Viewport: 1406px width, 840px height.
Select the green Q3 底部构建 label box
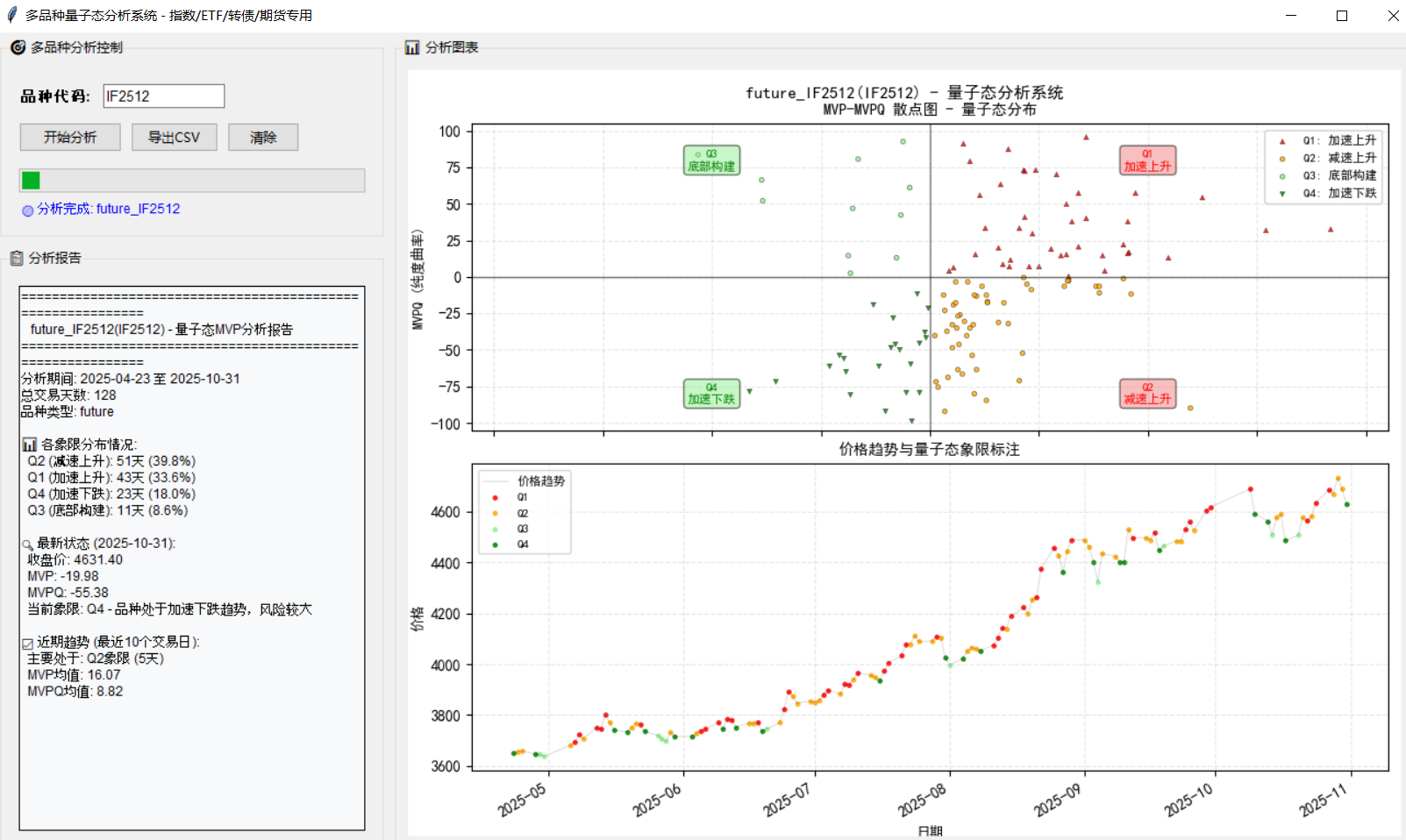(711, 160)
